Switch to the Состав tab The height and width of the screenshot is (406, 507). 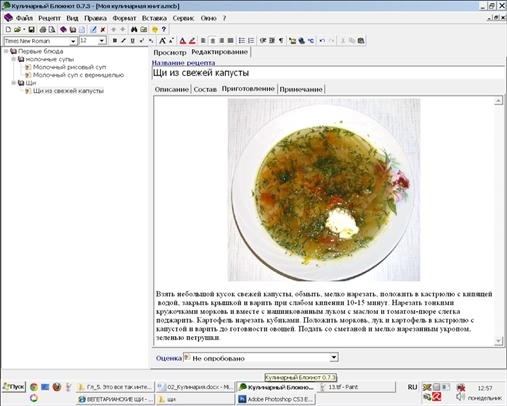(205, 89)
